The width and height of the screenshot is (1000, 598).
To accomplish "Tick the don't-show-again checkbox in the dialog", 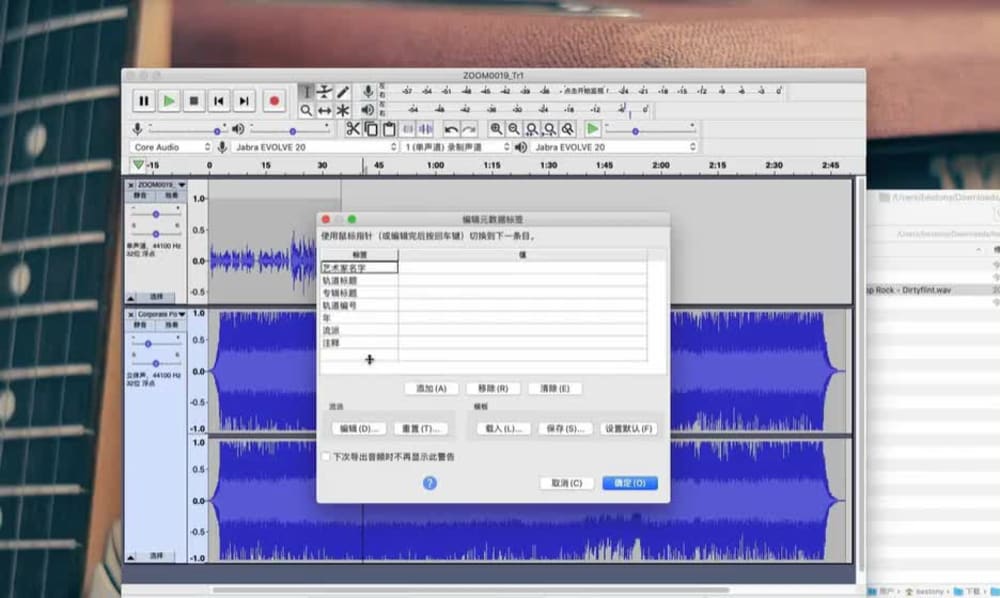I will point(326,456).
